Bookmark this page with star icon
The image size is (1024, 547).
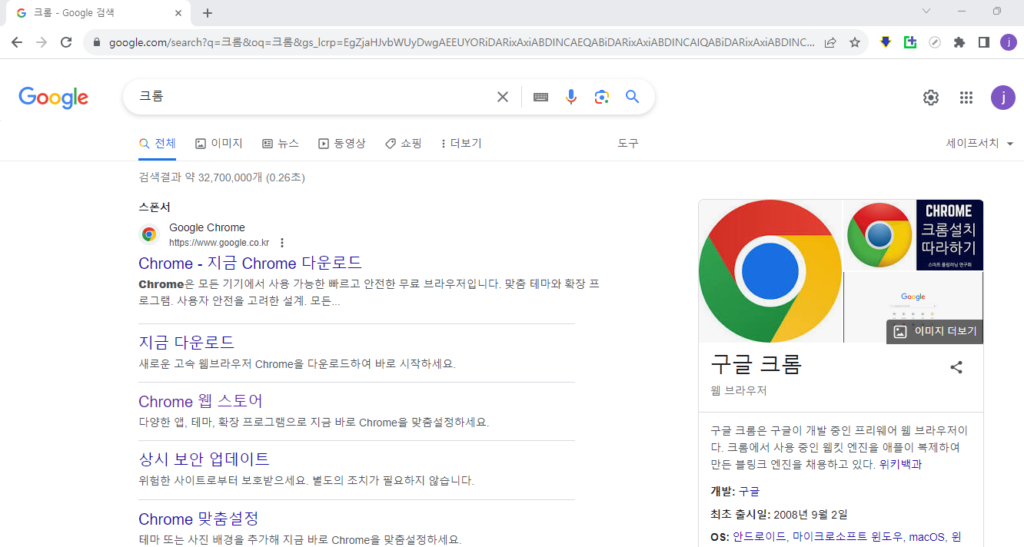coord(854,42)
